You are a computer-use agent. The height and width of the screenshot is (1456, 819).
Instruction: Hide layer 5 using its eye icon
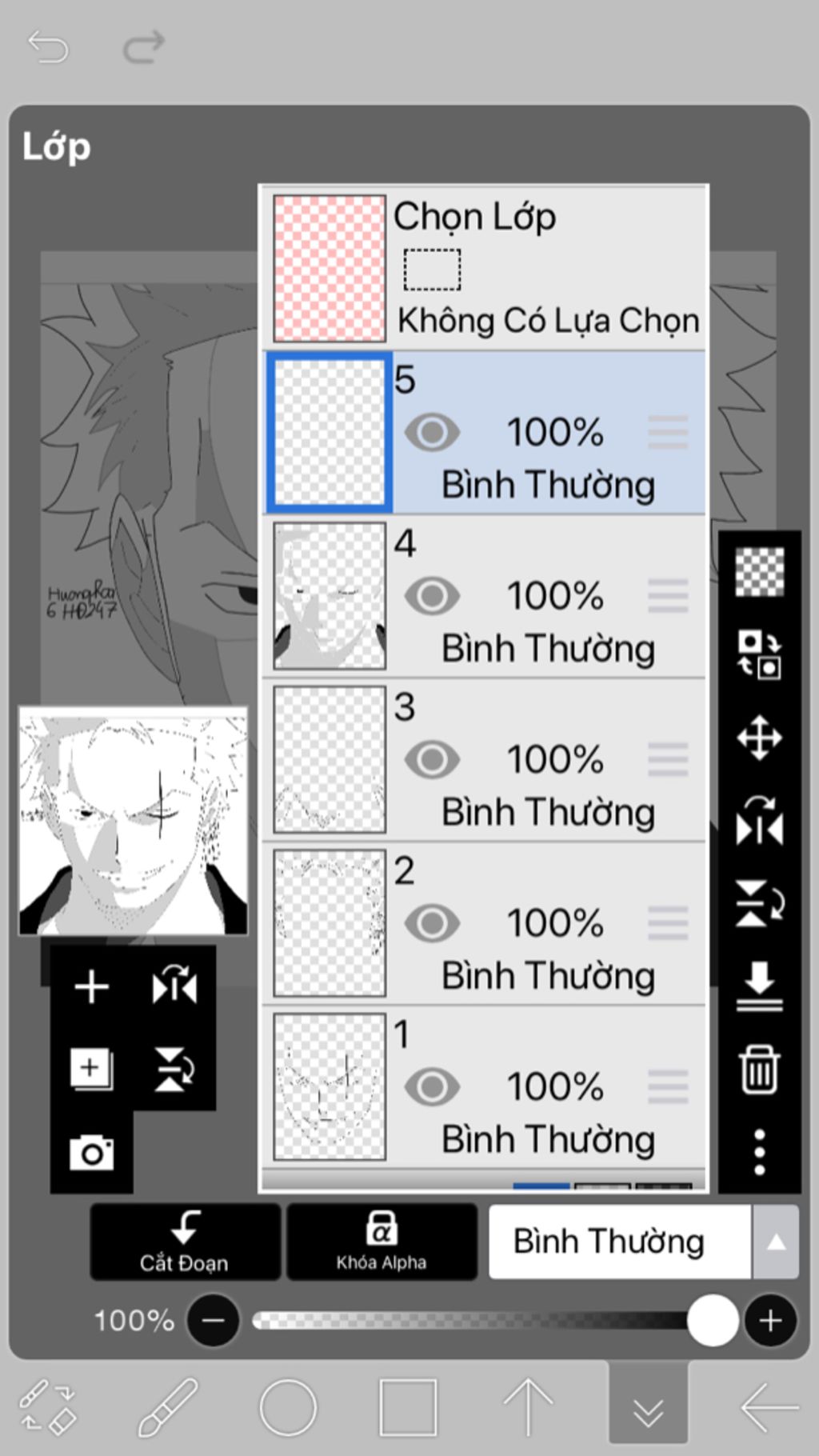click(x=432, y=433)
